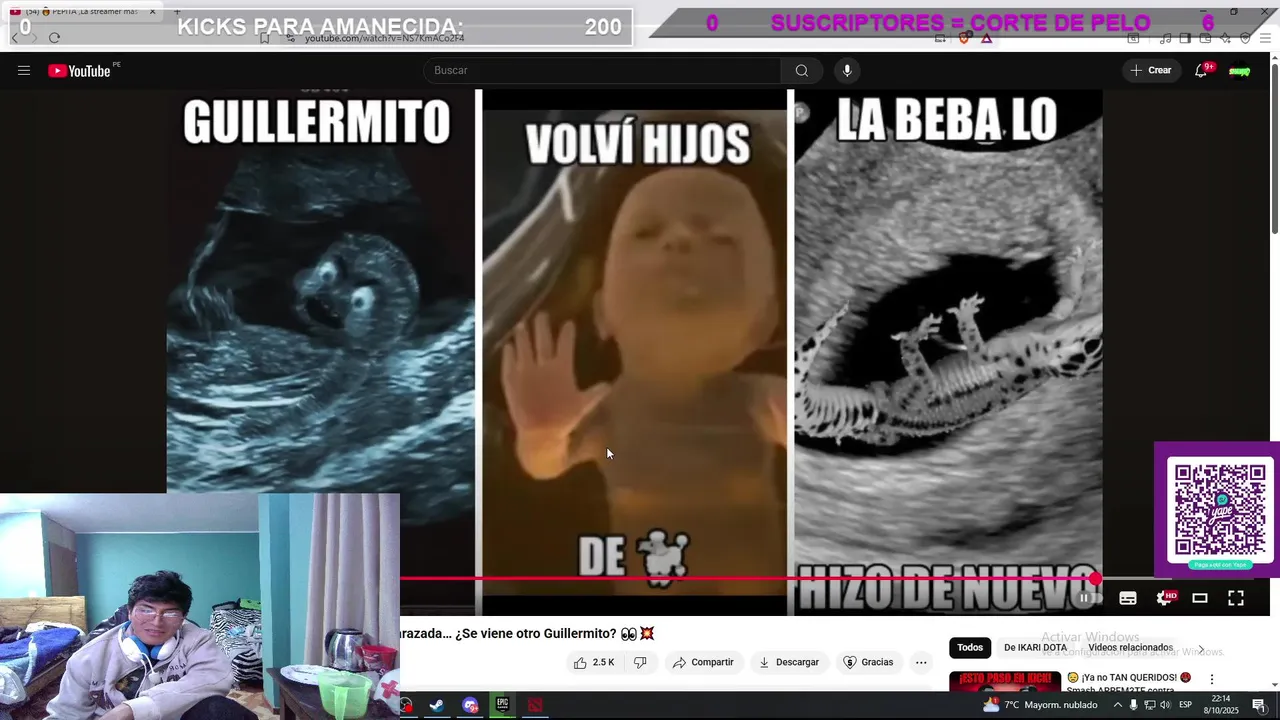Toggle video subtitles
Image resolution: width=1280 pixels, height=720 pixels.
1128,598
